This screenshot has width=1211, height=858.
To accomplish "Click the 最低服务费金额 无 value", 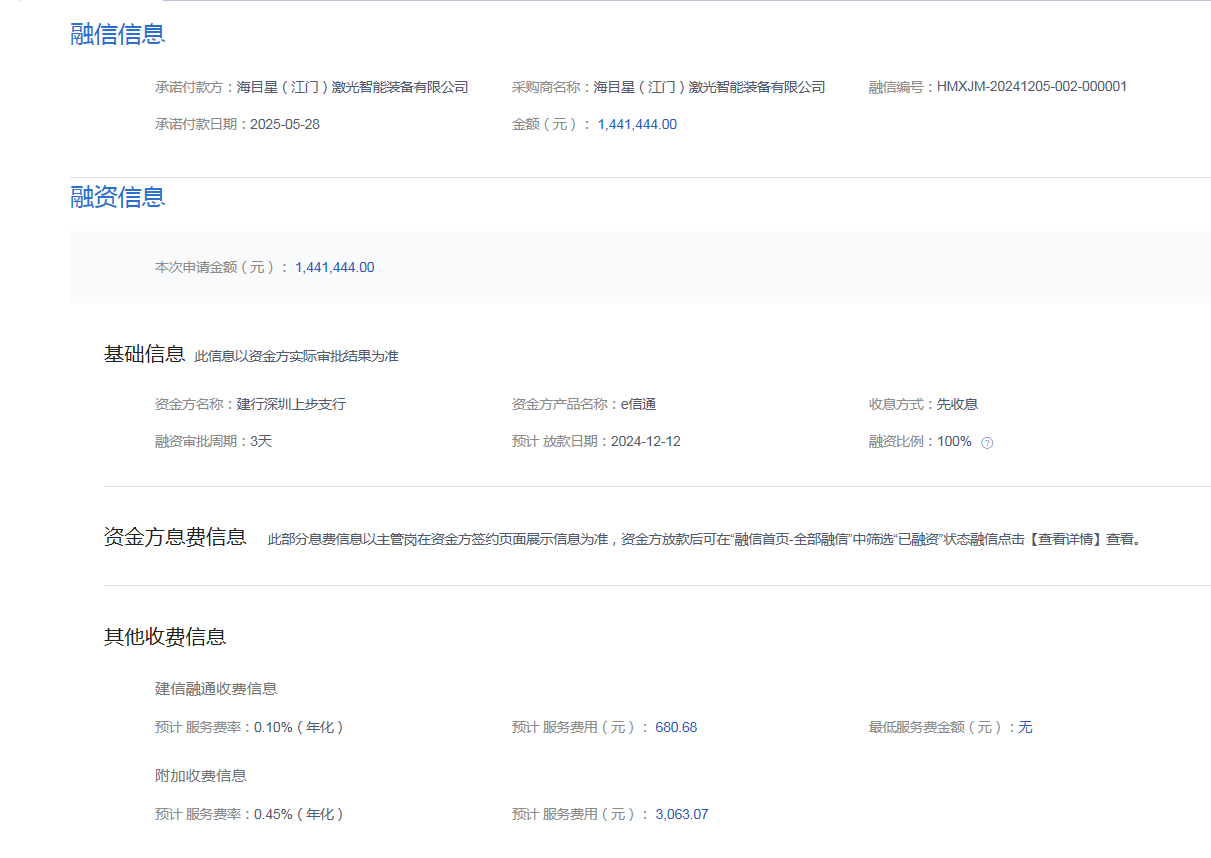I will pos(1025,727).
